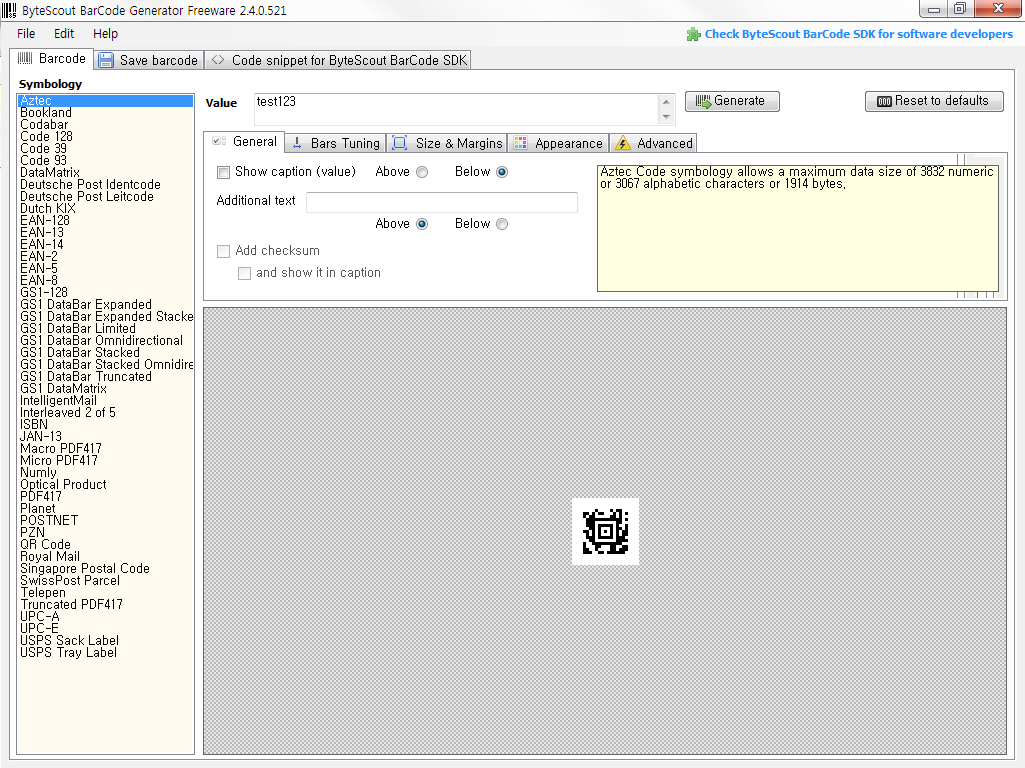Select additional text Below radio button
Viewport: 1025px width, 768px height.
[x=502, y=224]
